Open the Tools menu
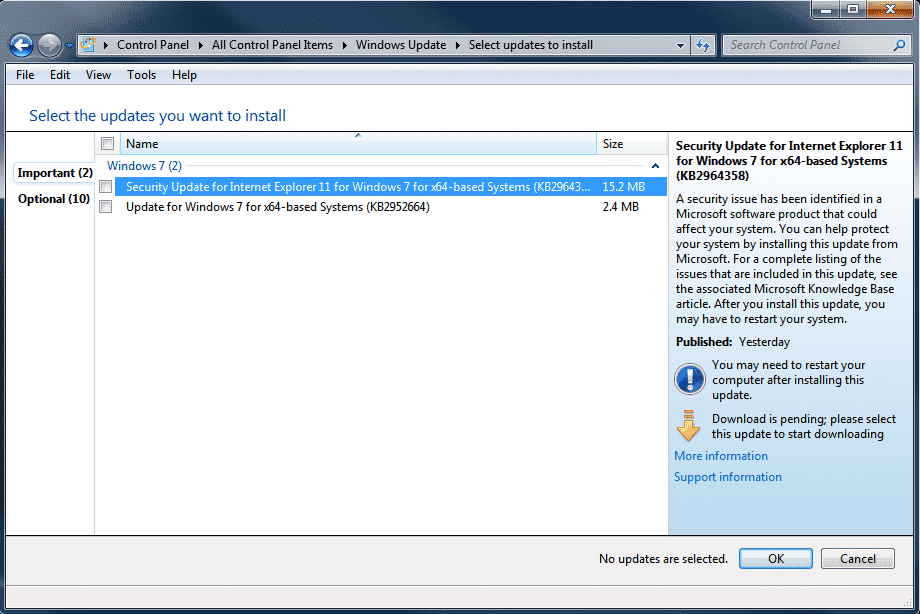 pos(141,75)
